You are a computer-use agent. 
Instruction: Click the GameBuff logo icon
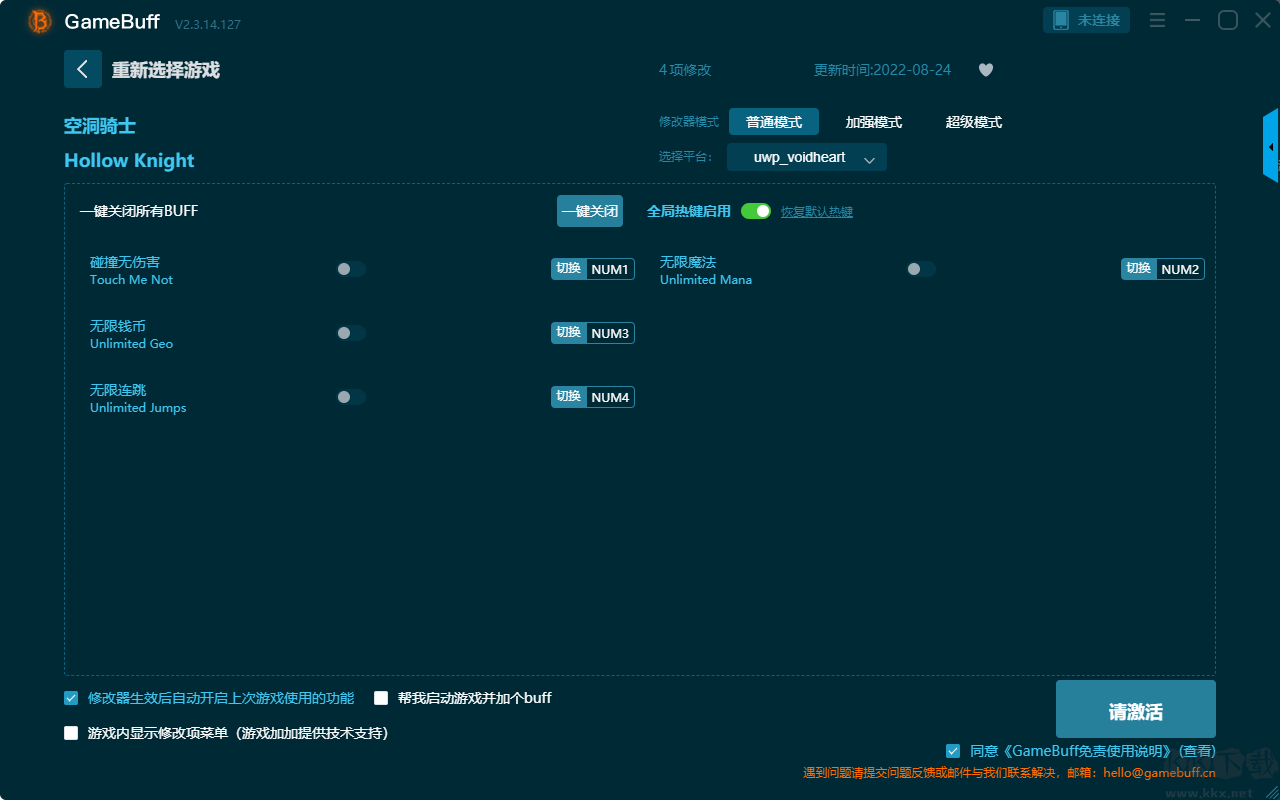click(x=39, y=21)
